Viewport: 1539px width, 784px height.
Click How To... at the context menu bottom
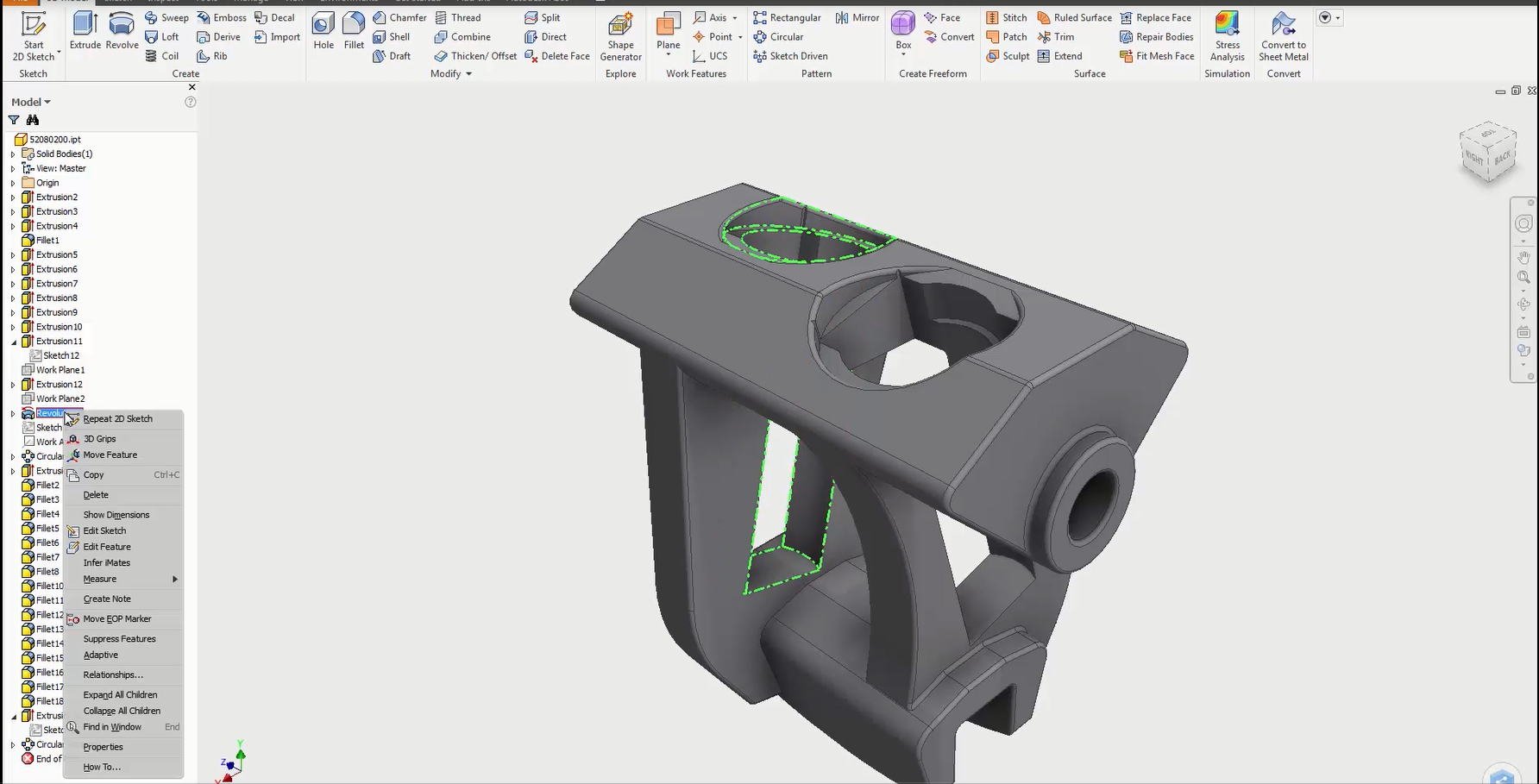pyautogui.click(x=101, y=766)
